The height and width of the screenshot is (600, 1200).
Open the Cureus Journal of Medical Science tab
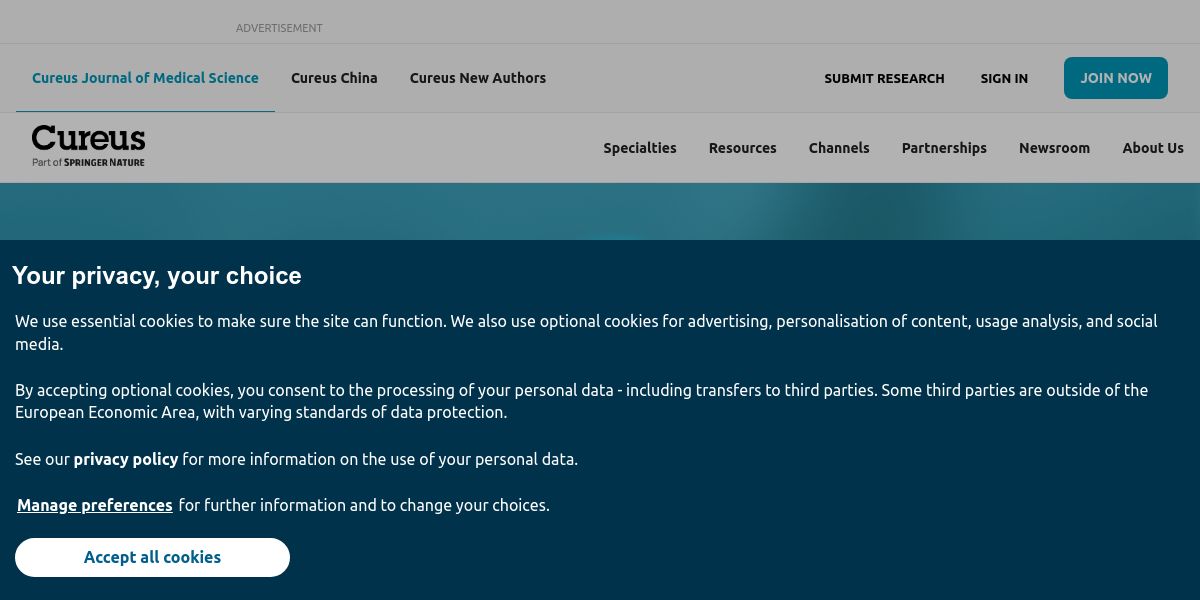(145, 78)
